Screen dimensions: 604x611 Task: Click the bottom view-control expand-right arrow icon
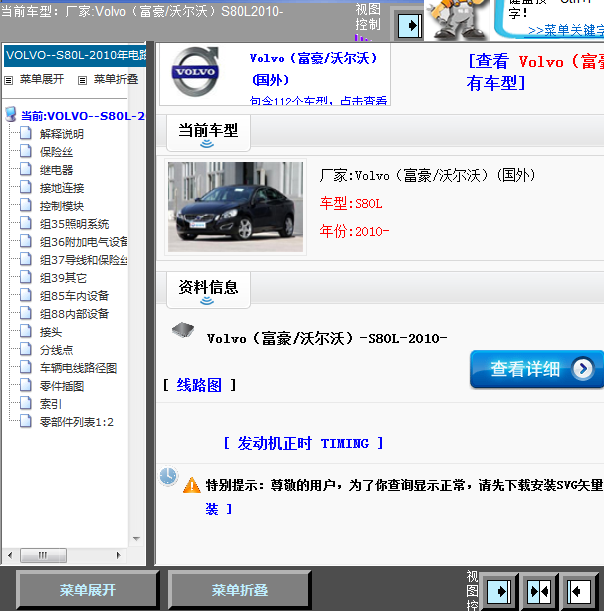pyautogui.click(x=499, y=592)
